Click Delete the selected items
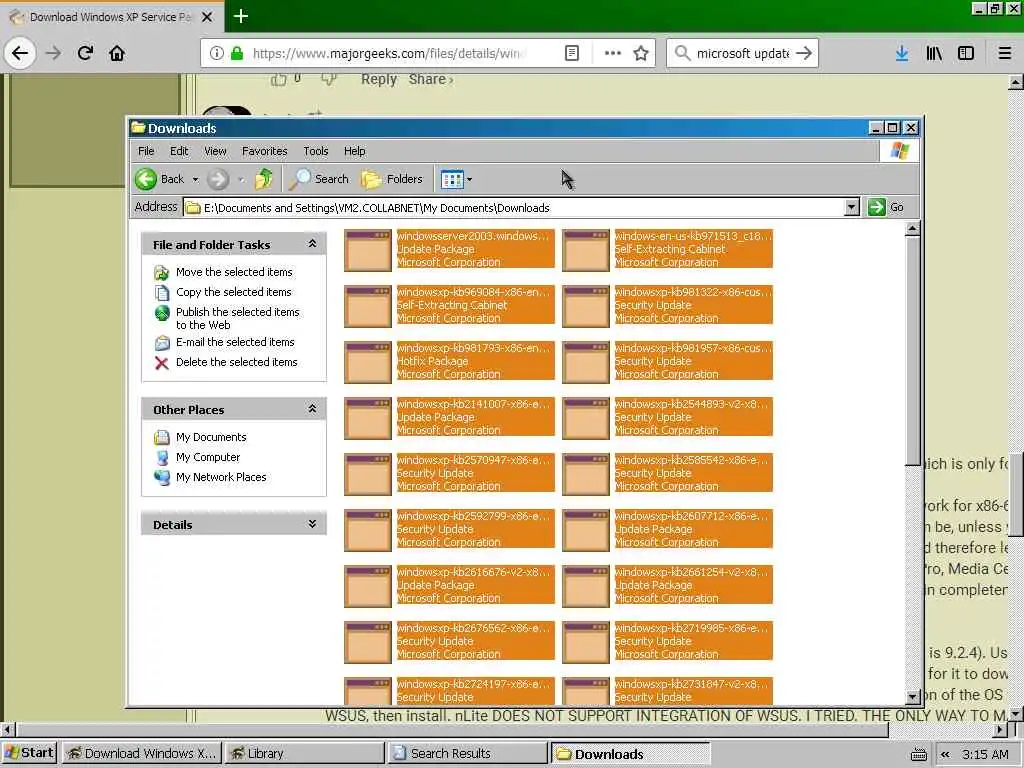This screenshot has width=1024, height=768. tap(236, 362)
